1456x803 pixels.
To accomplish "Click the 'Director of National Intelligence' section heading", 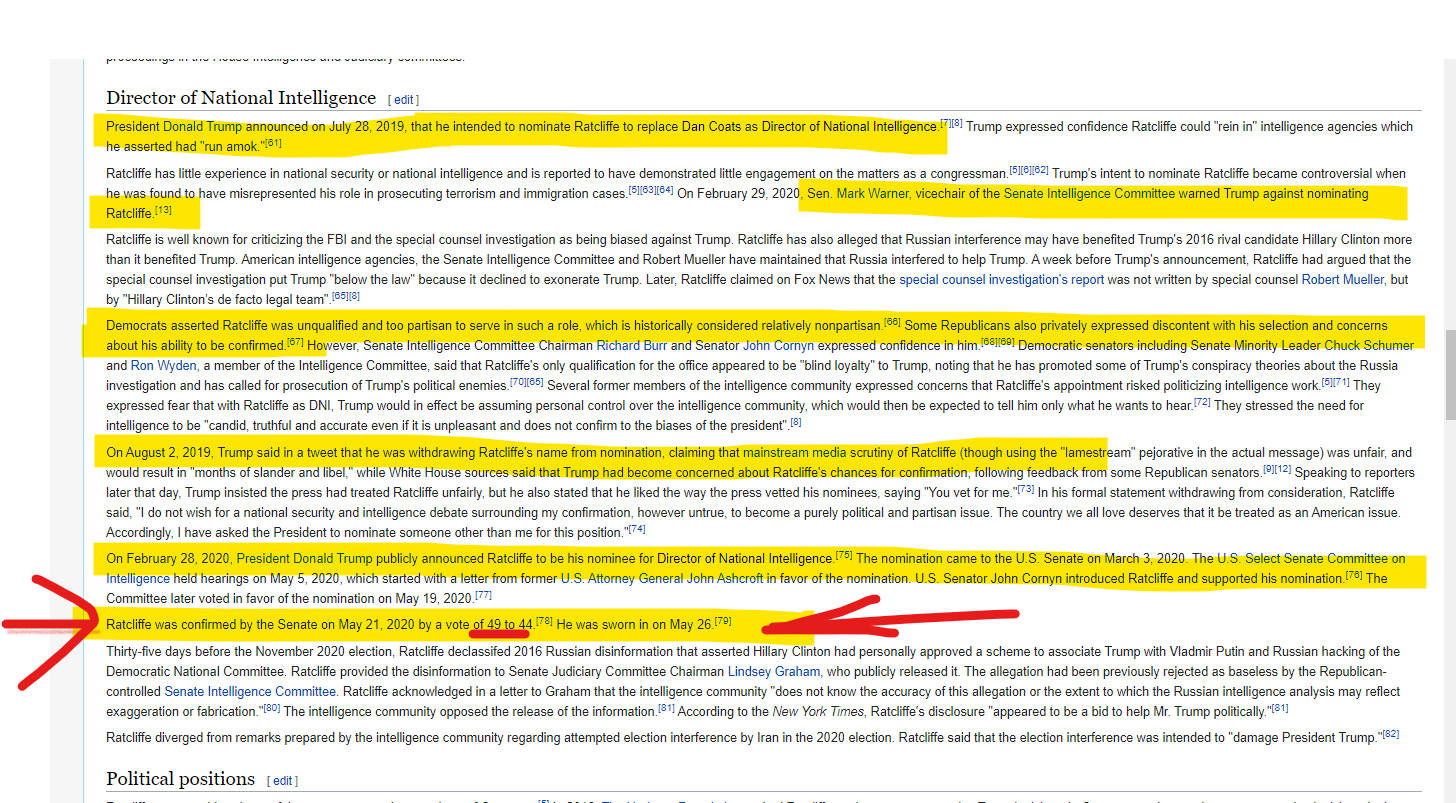I will 241,98.
